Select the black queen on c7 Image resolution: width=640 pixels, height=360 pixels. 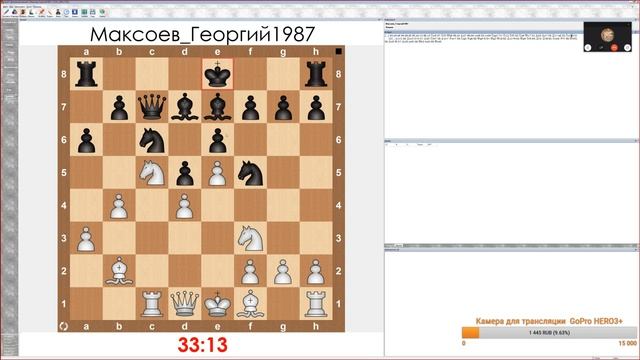(x=152, y=107)
